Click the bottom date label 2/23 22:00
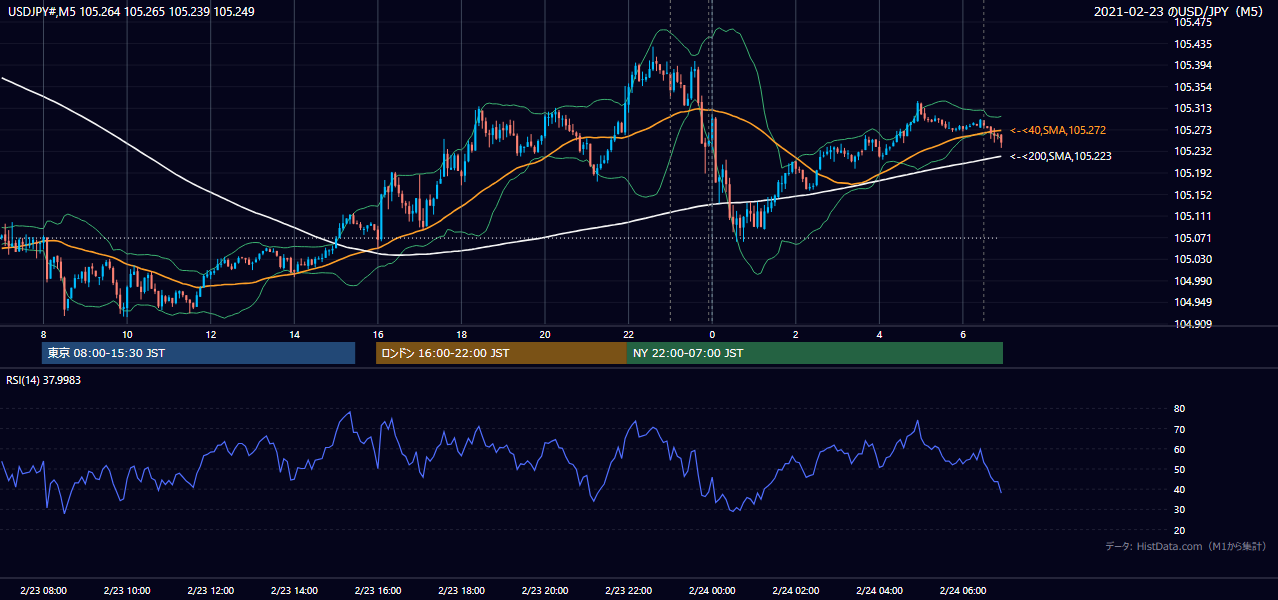The image size is (1278, 600). pos(628,591)
